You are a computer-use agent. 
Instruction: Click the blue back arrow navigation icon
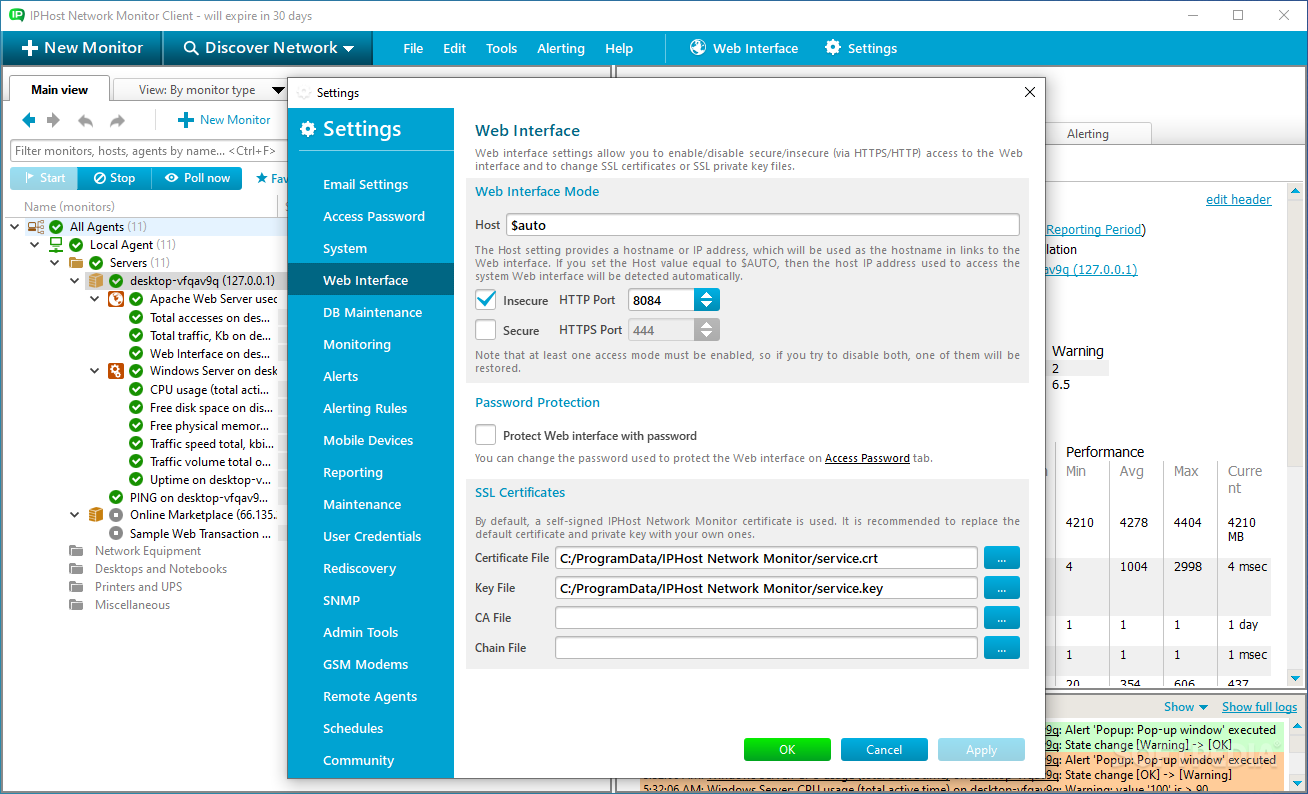coord(28,120)
